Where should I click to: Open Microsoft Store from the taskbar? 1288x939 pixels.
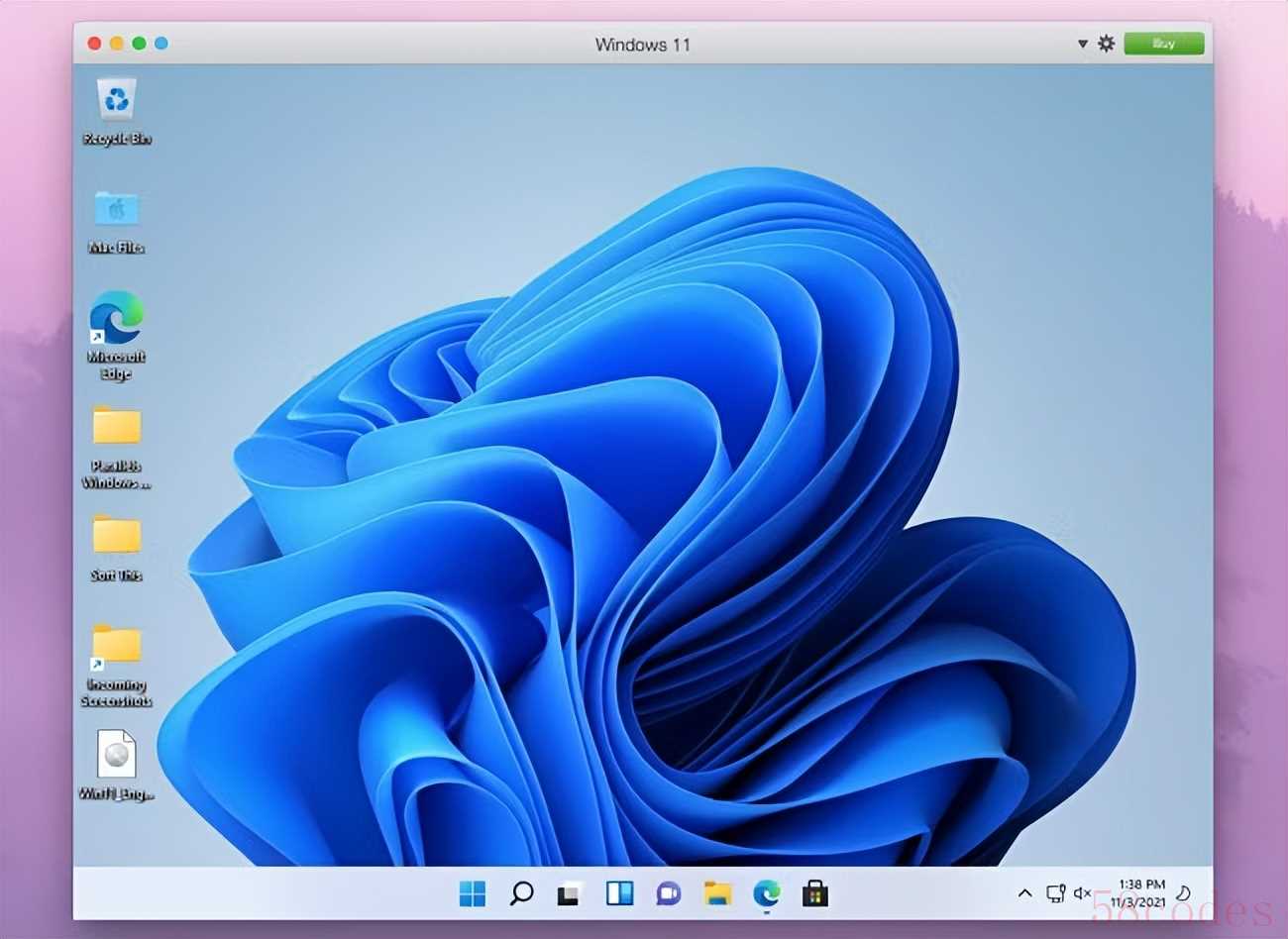(x=814, y=893)
